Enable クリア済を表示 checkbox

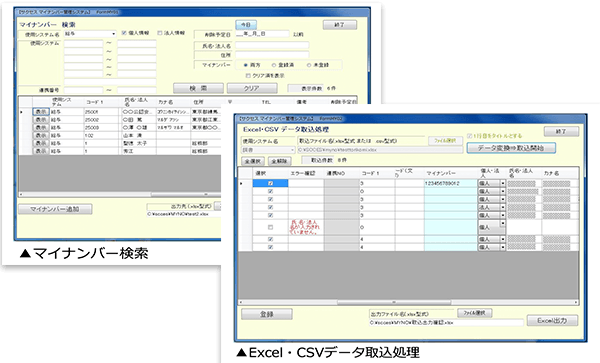248,76
